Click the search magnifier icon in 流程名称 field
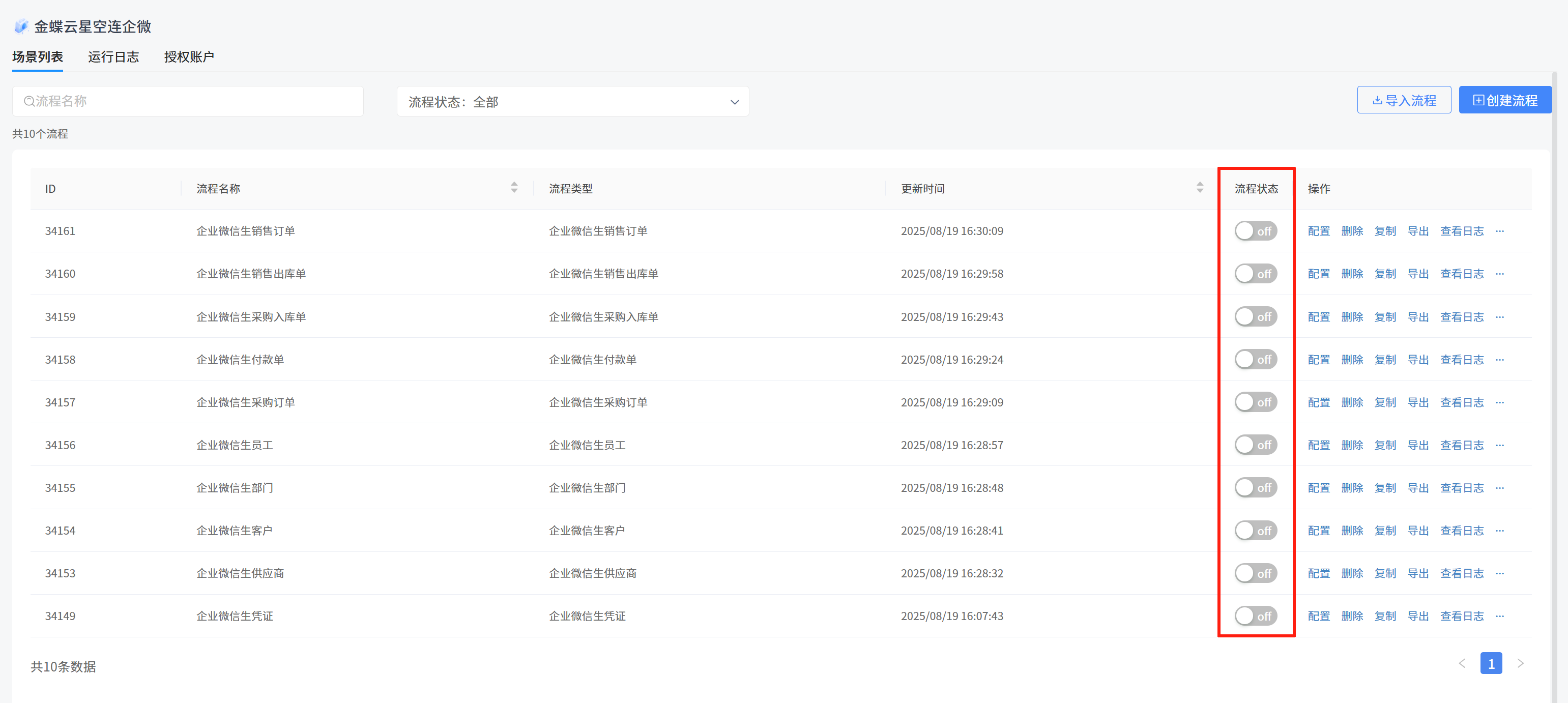The width and height of the screenshot is (1568, 703). (x=28, y=101)
